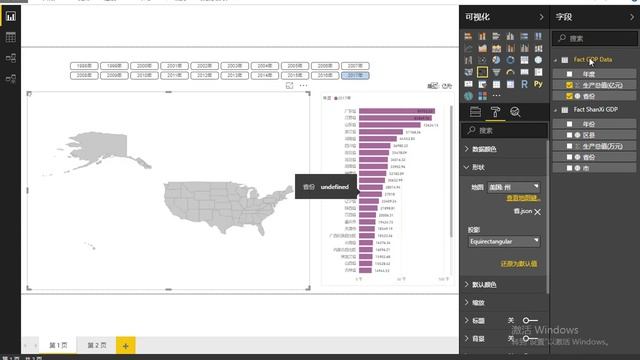This screenshot has width=640, height=360.
Task: Pick the ribbon chart visual
Action: (538, 49)
